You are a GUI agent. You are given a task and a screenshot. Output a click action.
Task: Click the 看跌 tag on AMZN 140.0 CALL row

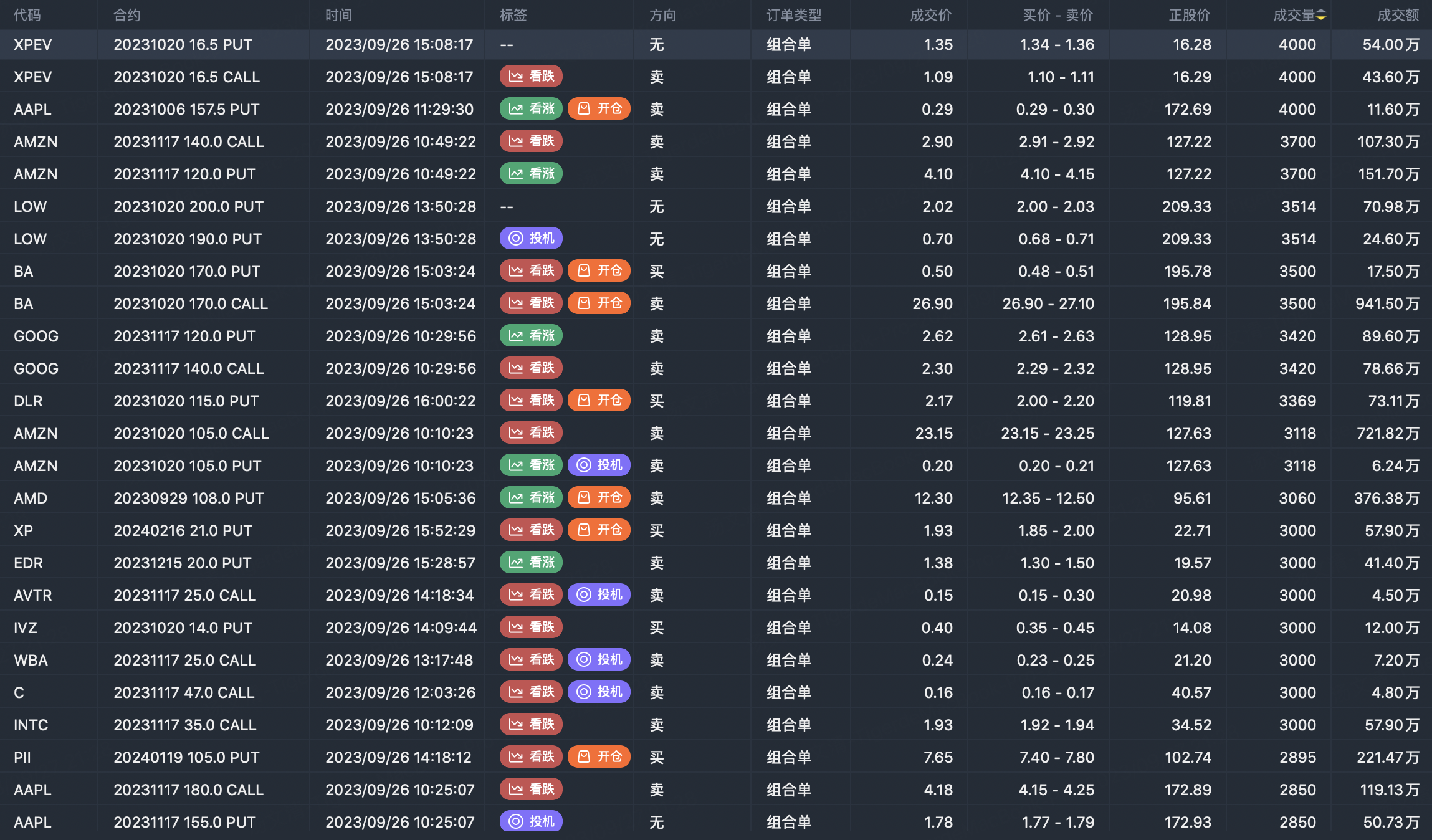531,141
